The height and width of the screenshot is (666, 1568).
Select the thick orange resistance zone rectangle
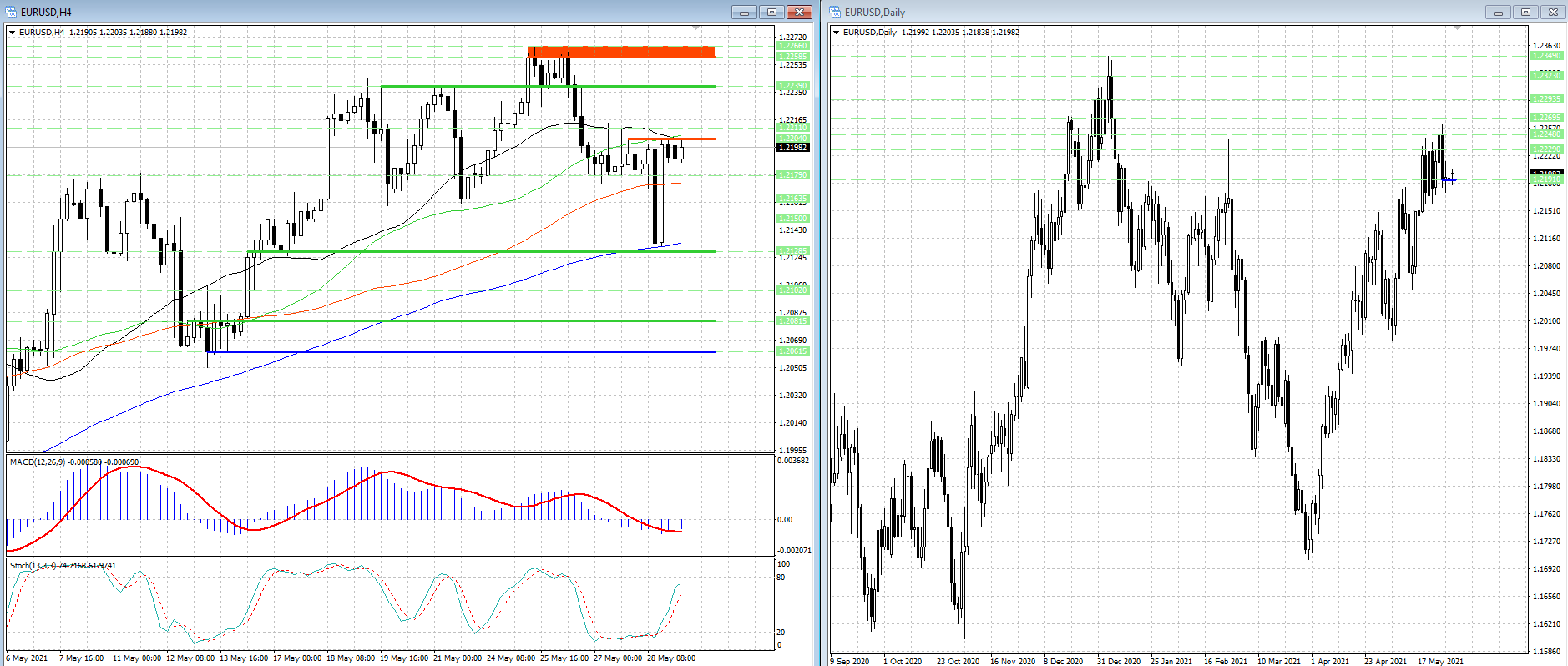pyautogui.click(x=621, y=52)
